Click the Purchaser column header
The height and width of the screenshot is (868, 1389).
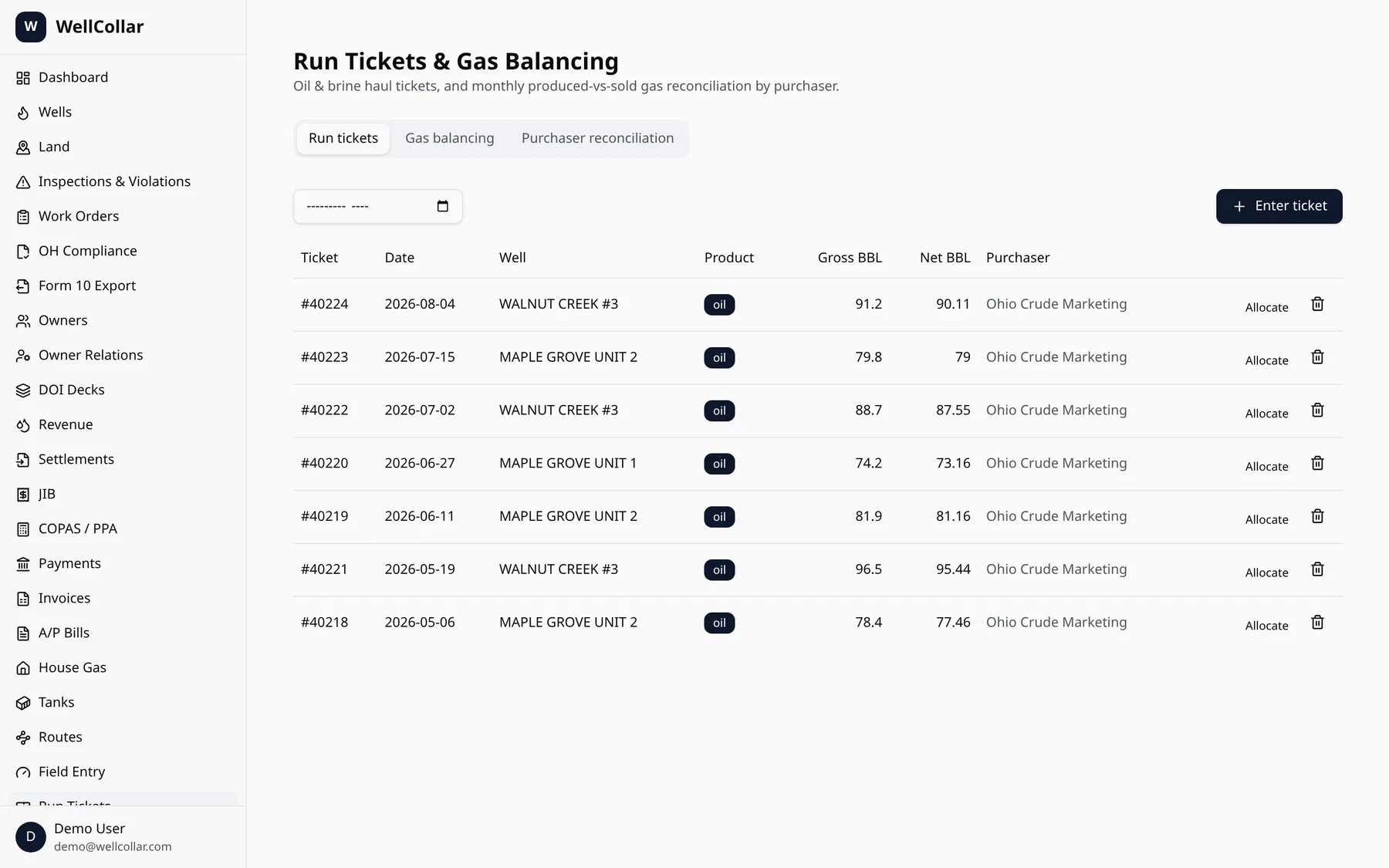(x=1018, y=258)
